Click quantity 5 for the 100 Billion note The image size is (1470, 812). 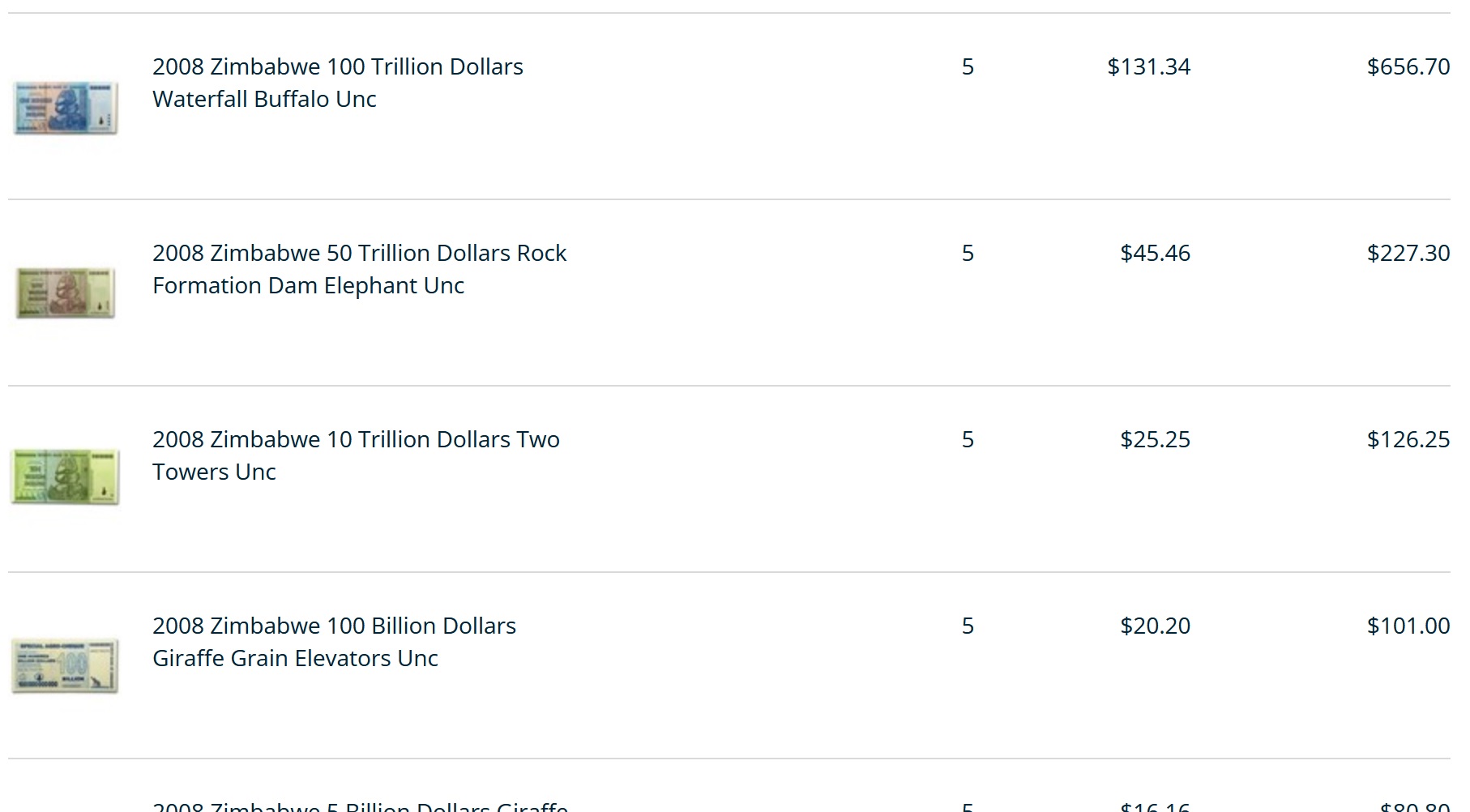(x=968, y=626)
